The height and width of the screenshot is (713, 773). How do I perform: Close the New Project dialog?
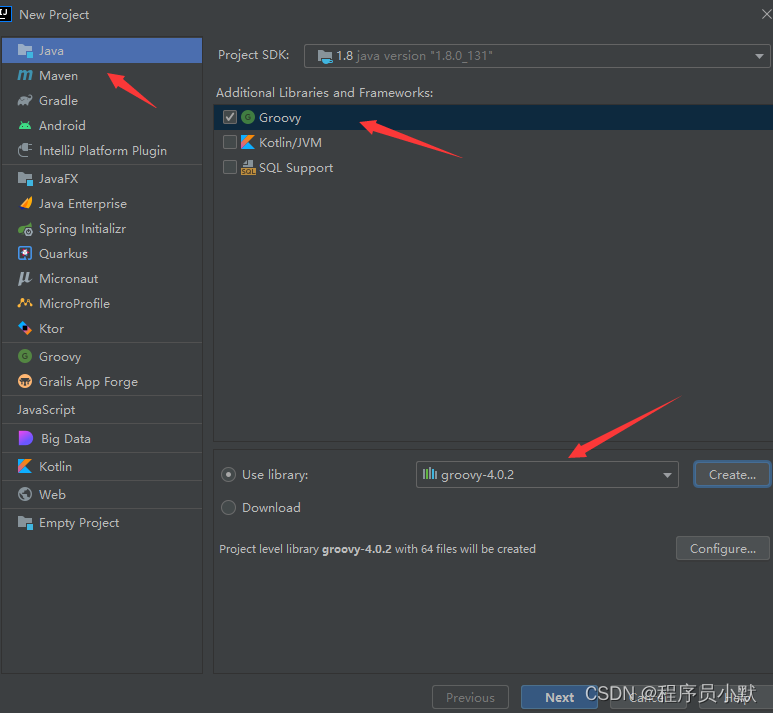coord(767,14)
